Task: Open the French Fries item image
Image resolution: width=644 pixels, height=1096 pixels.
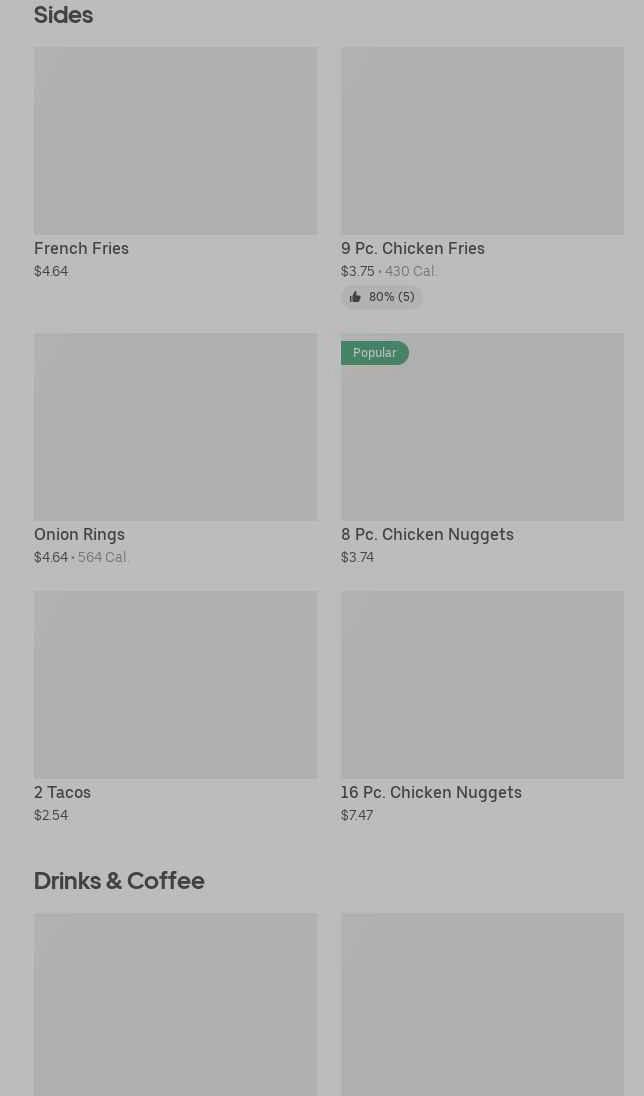Action: (176, 140)
